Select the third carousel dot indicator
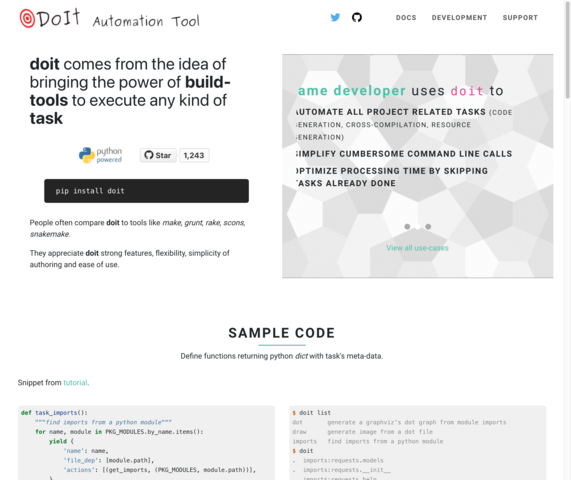 (x=428, y=227)
